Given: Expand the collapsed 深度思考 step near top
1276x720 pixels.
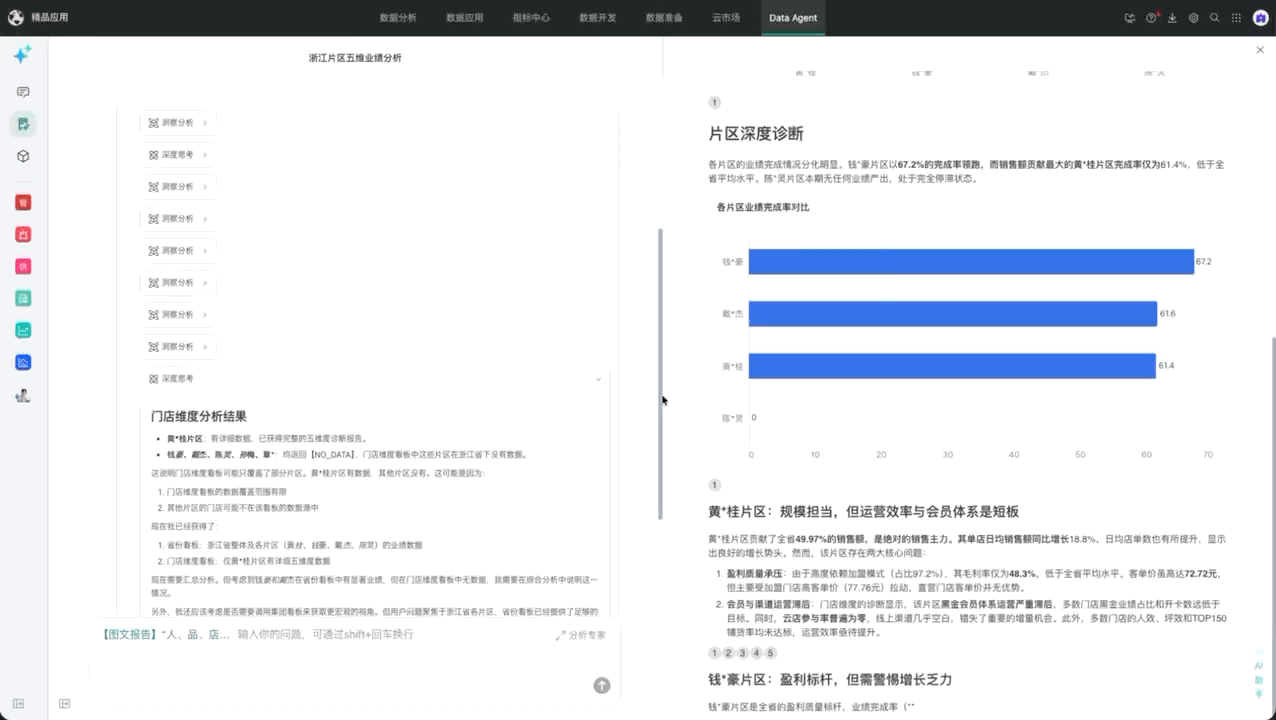Looking at the screenshot, I should (x=178, y=155).
